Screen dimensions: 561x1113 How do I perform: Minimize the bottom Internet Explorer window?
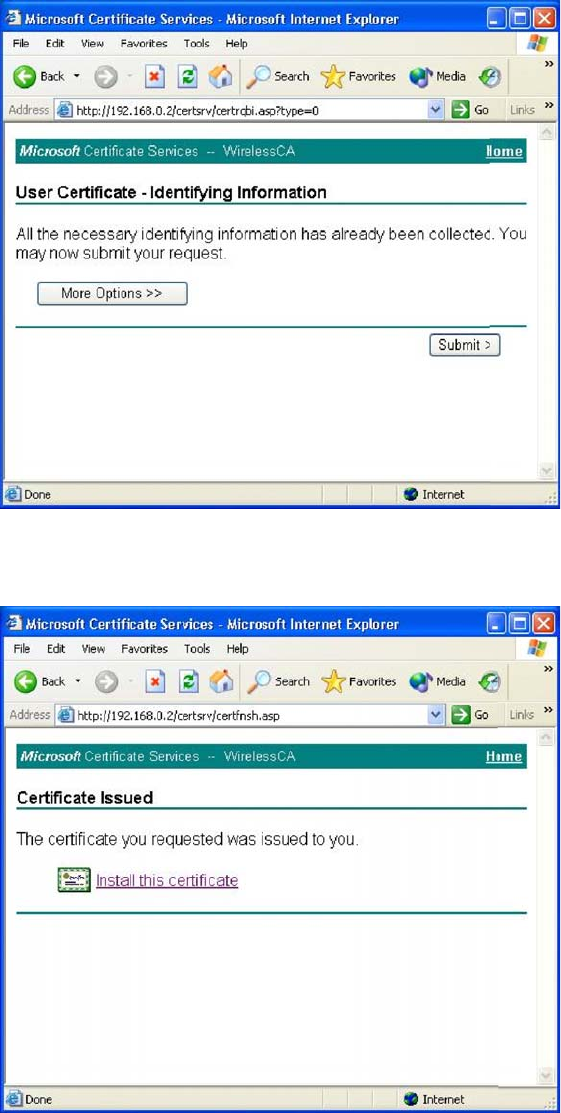click(x=498, y=623)
